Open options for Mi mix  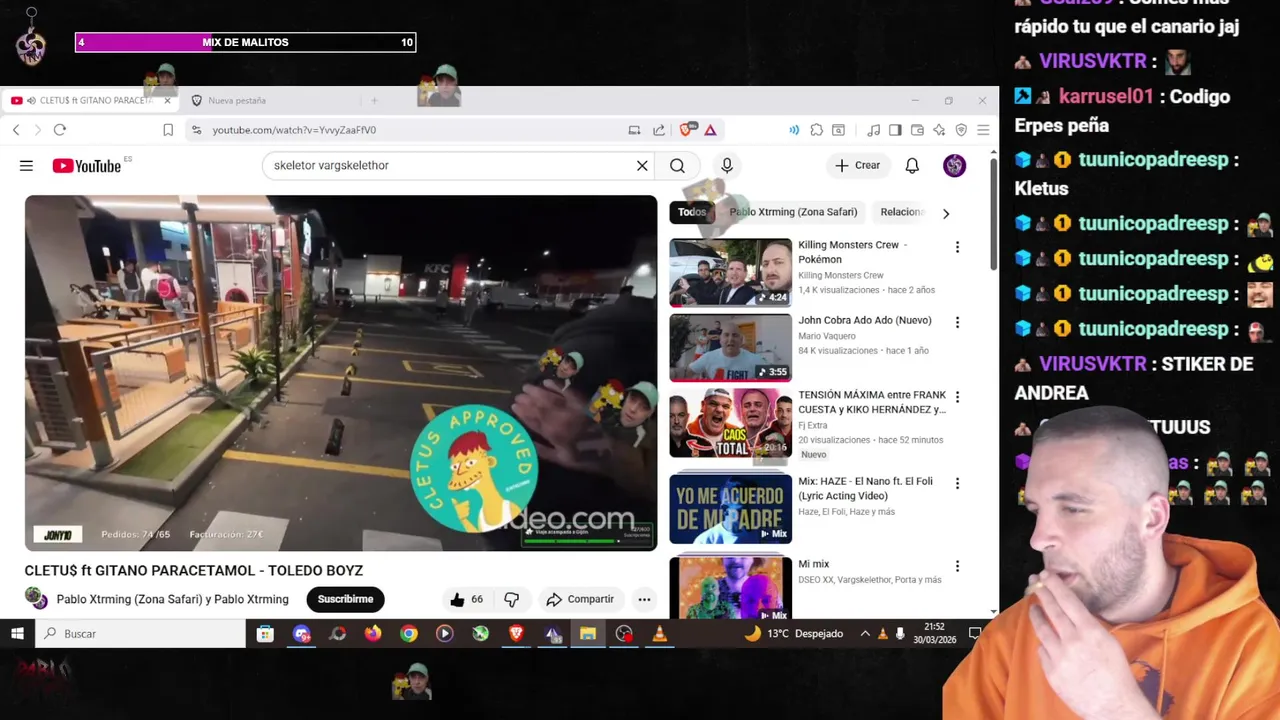pyautogui.click(x=957, y=566)
